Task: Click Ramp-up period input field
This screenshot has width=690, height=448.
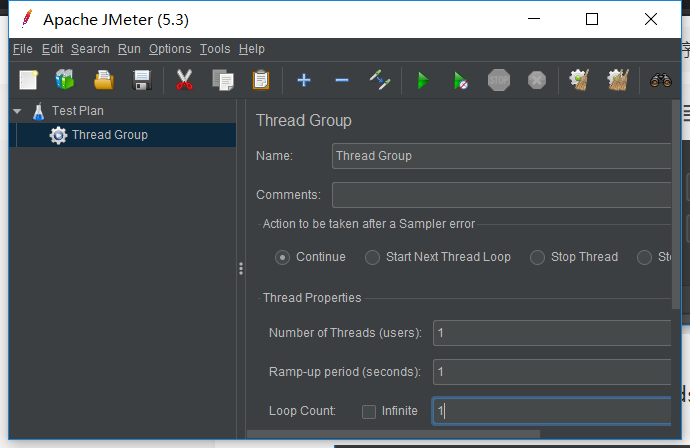Action: coord(552,372)
